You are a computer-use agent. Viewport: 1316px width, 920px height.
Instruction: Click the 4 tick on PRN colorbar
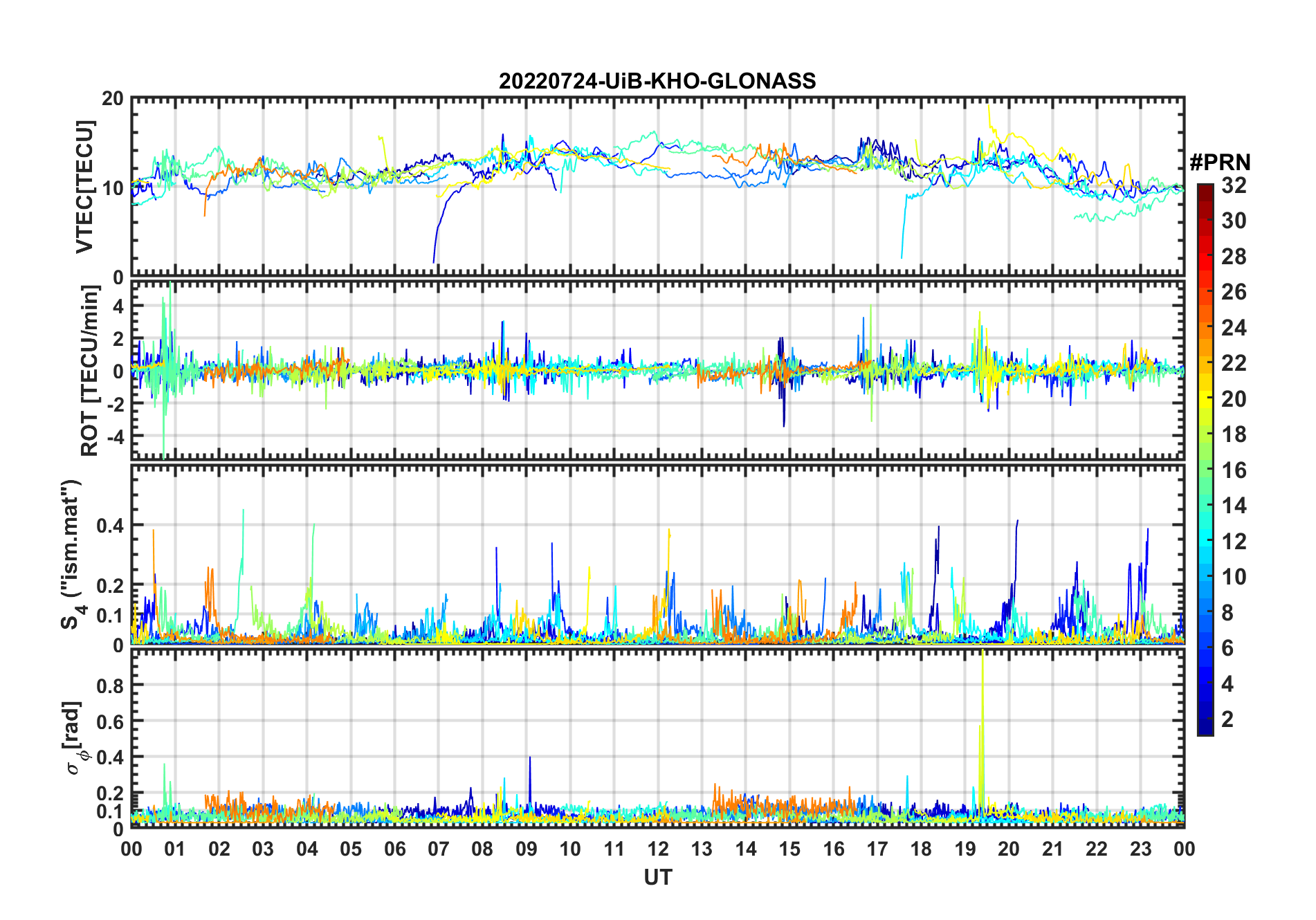click(x=1227, y=684)
